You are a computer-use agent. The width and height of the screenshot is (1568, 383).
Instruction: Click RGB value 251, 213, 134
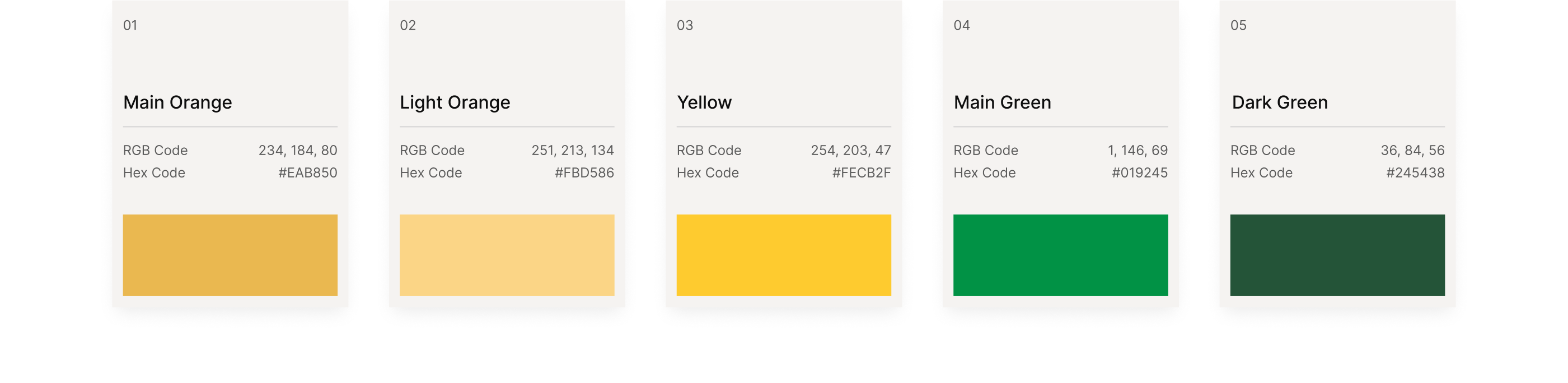tap(572, 151)
